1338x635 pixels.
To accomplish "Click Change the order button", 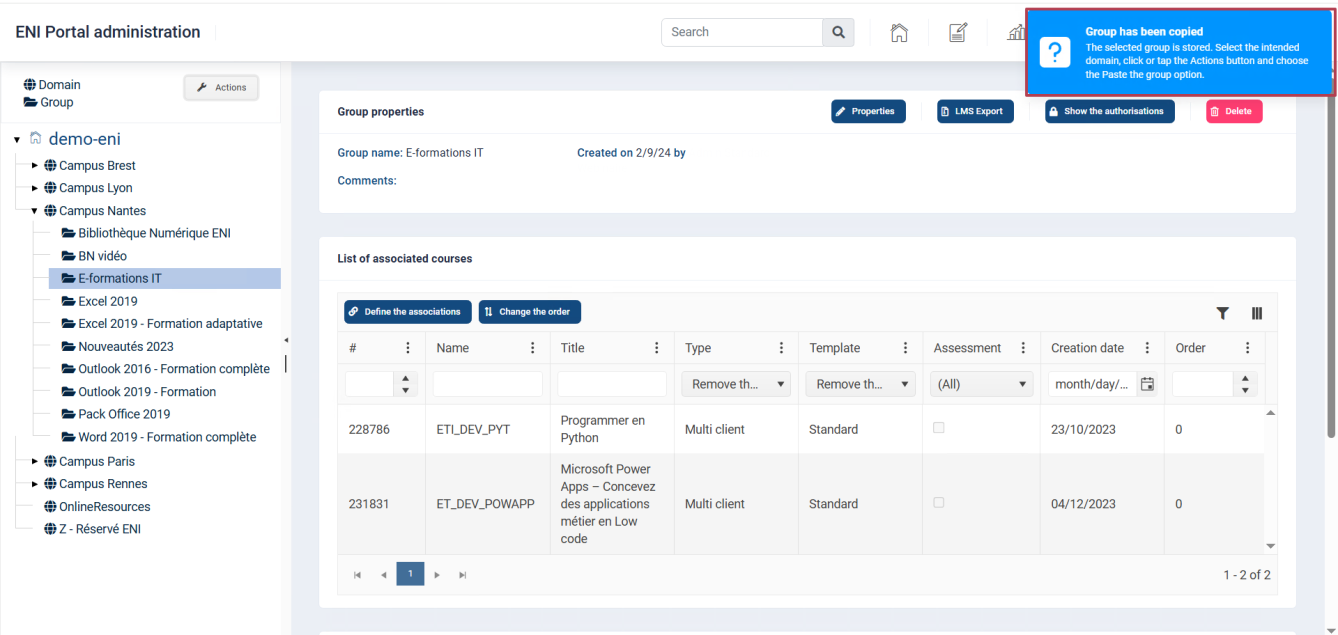I will [530, 312].
